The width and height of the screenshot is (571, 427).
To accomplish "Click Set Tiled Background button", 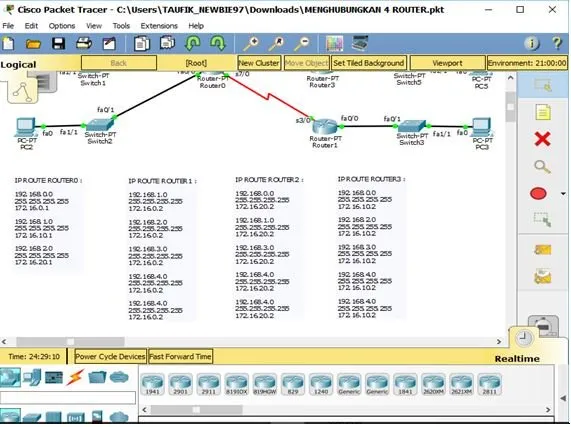I will (x=369, y=63).
